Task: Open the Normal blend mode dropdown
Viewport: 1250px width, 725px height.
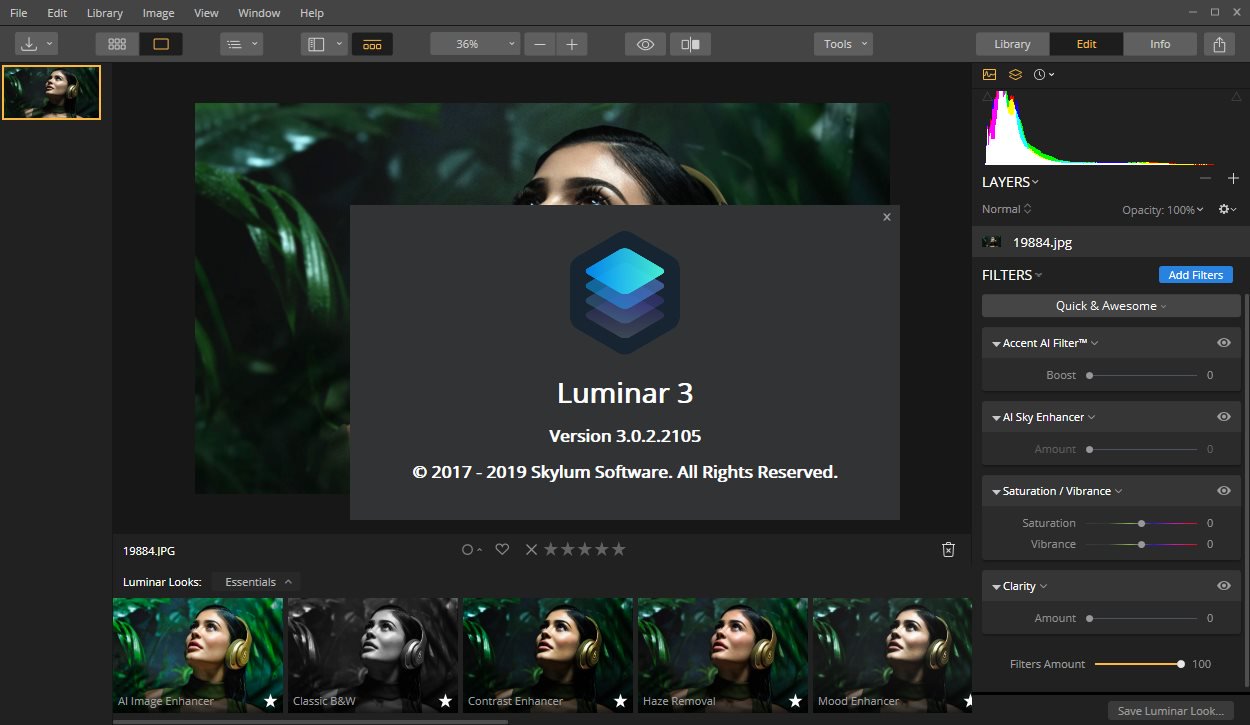Action: pos(1006,209)
